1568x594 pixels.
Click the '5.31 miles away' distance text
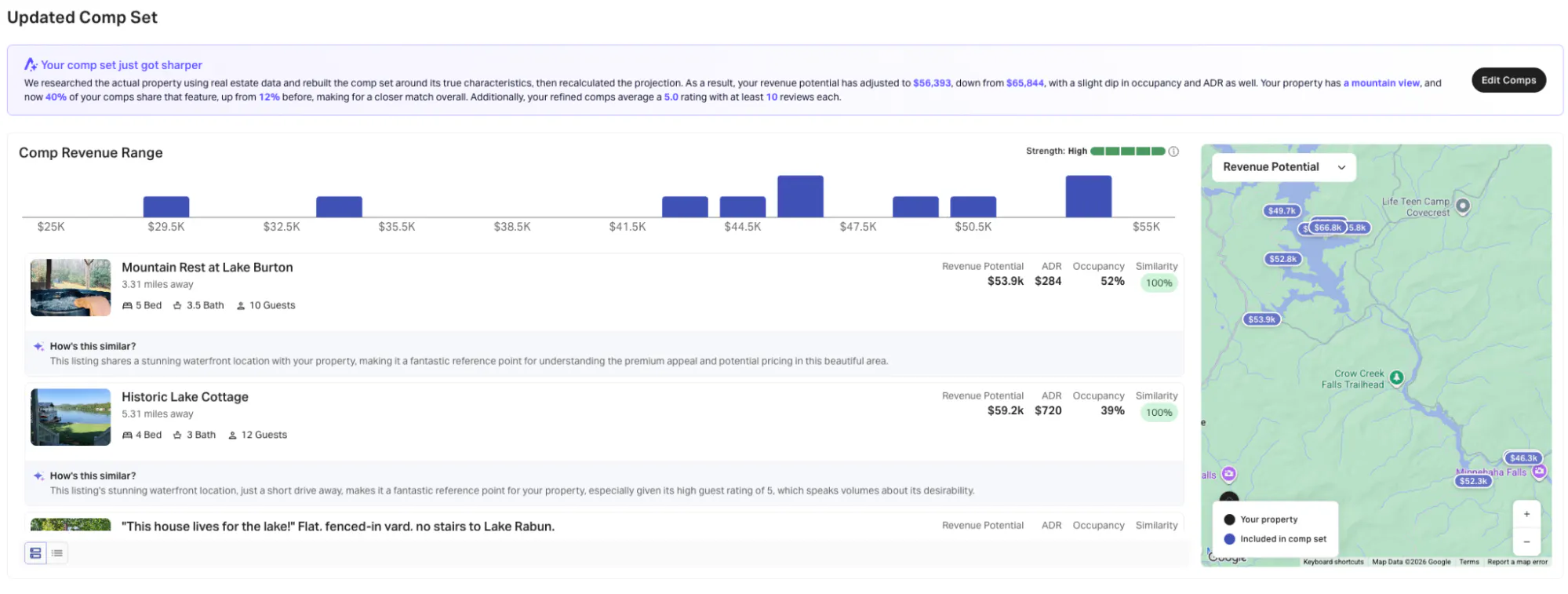(158, 414)
